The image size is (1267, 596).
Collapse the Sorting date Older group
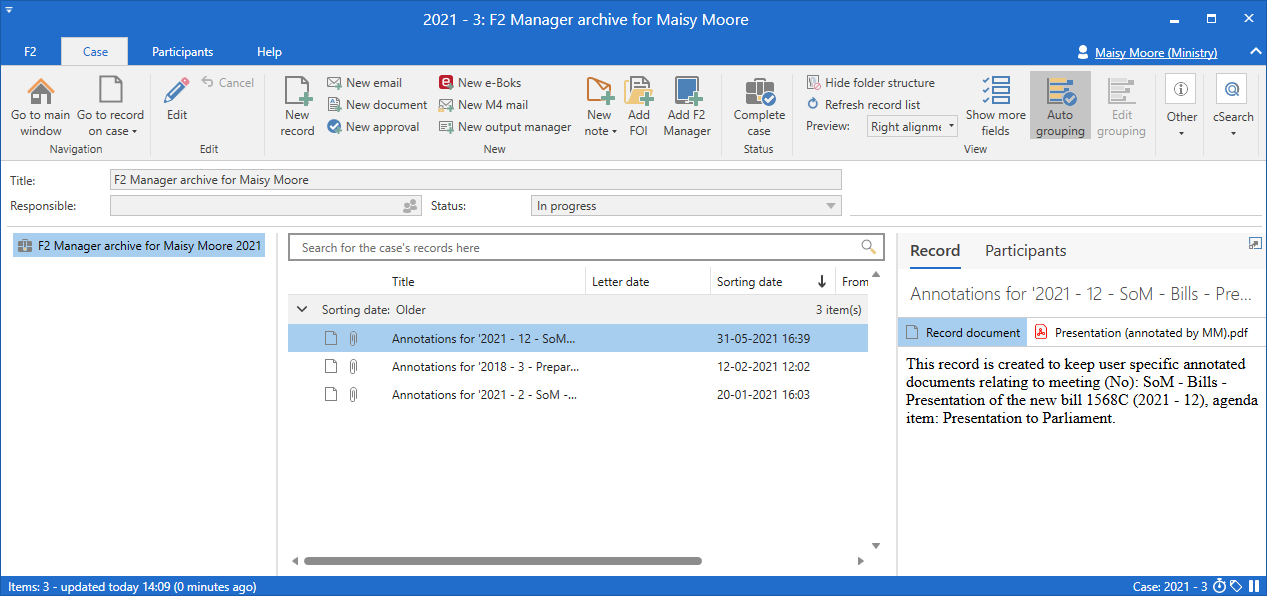302,310
